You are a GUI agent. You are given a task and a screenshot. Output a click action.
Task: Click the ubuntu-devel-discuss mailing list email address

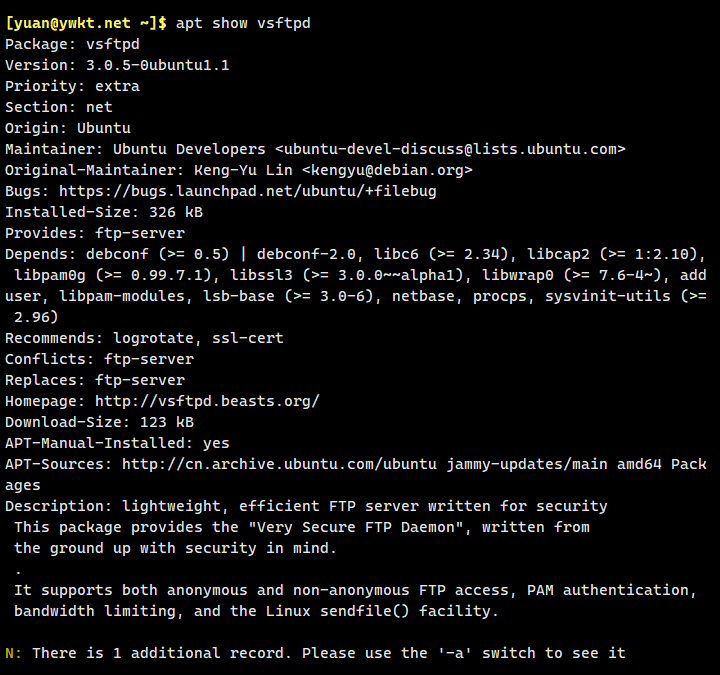click(x=450, y=149)
